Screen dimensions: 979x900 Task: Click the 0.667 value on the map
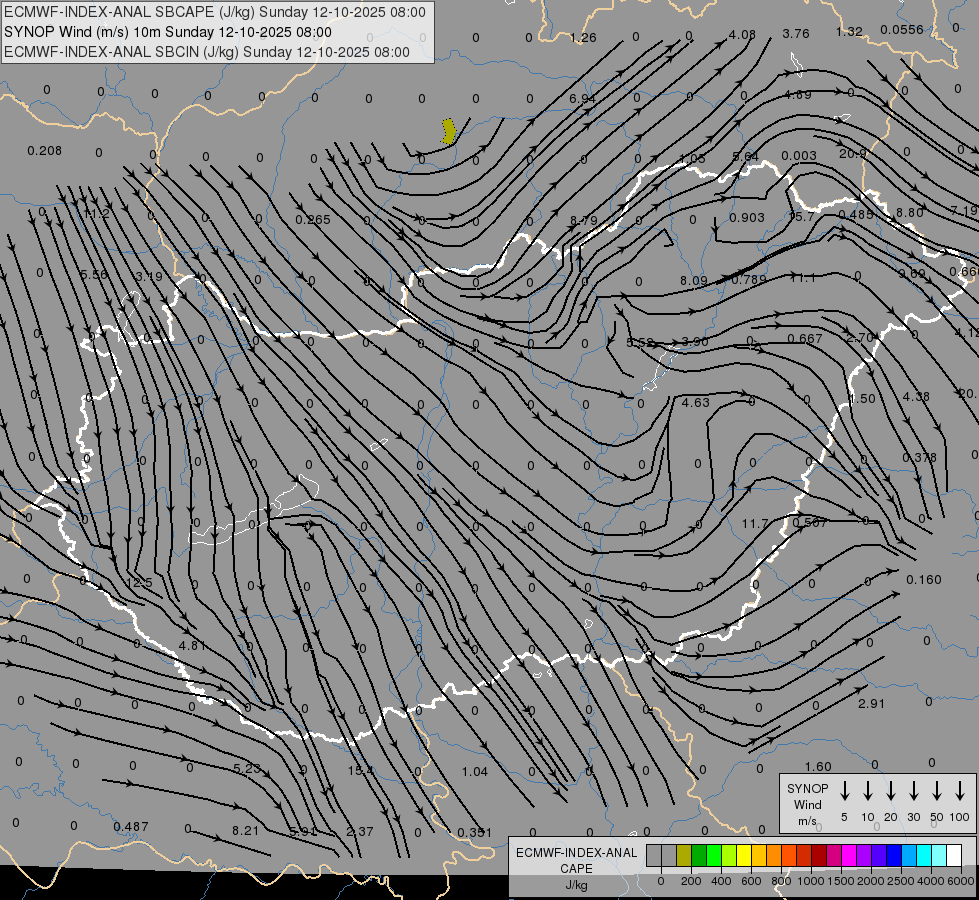click(x=805, y=338)
